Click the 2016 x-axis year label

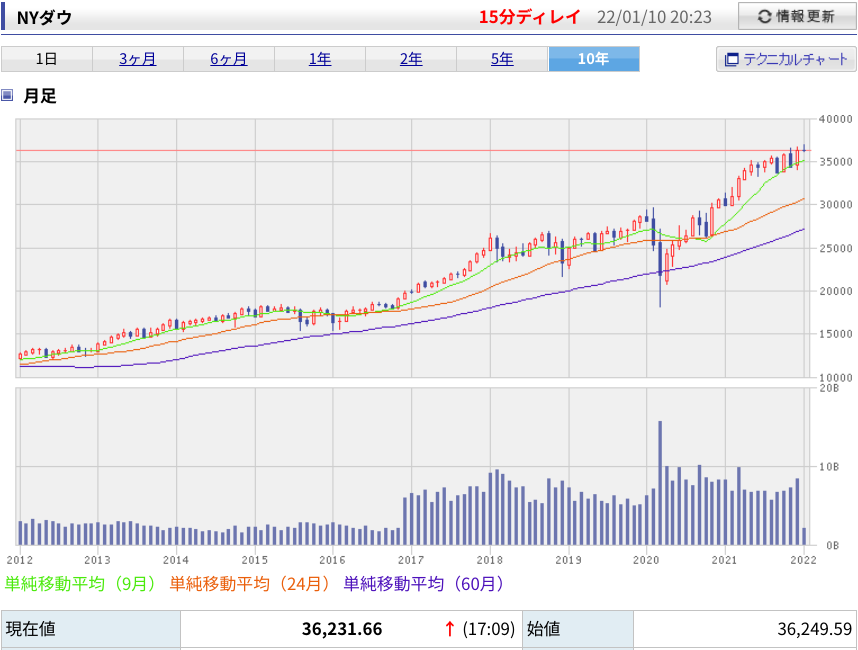coord(332,560)
